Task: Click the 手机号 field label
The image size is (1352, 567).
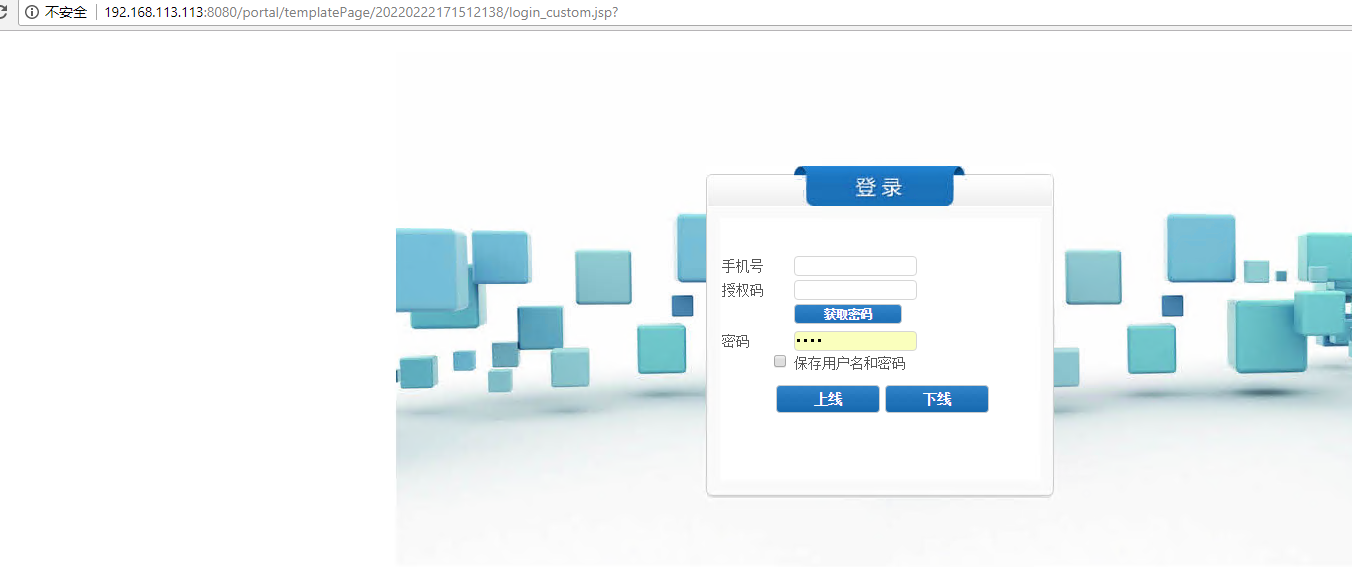Action: [742, 266]
